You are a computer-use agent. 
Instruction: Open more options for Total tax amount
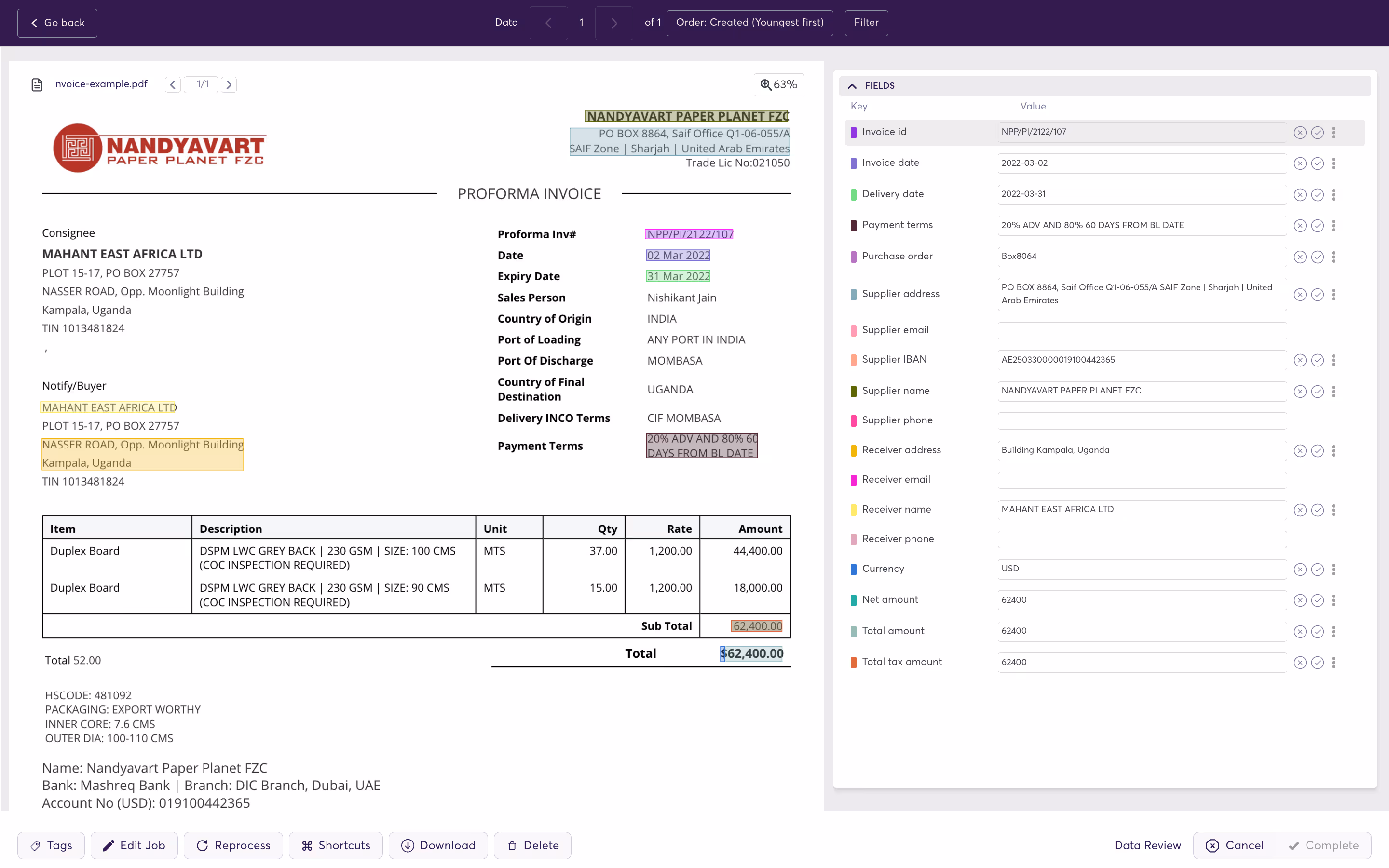coord(1334,663)
